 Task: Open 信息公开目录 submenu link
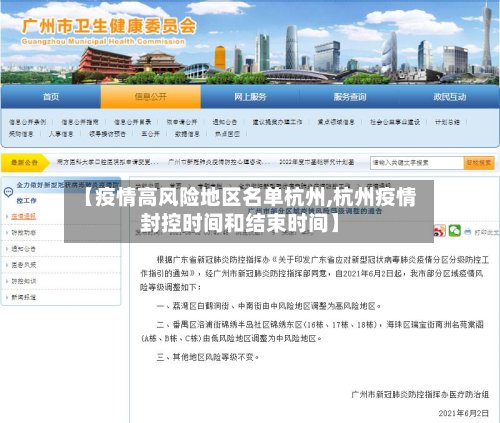pos(132,122)
